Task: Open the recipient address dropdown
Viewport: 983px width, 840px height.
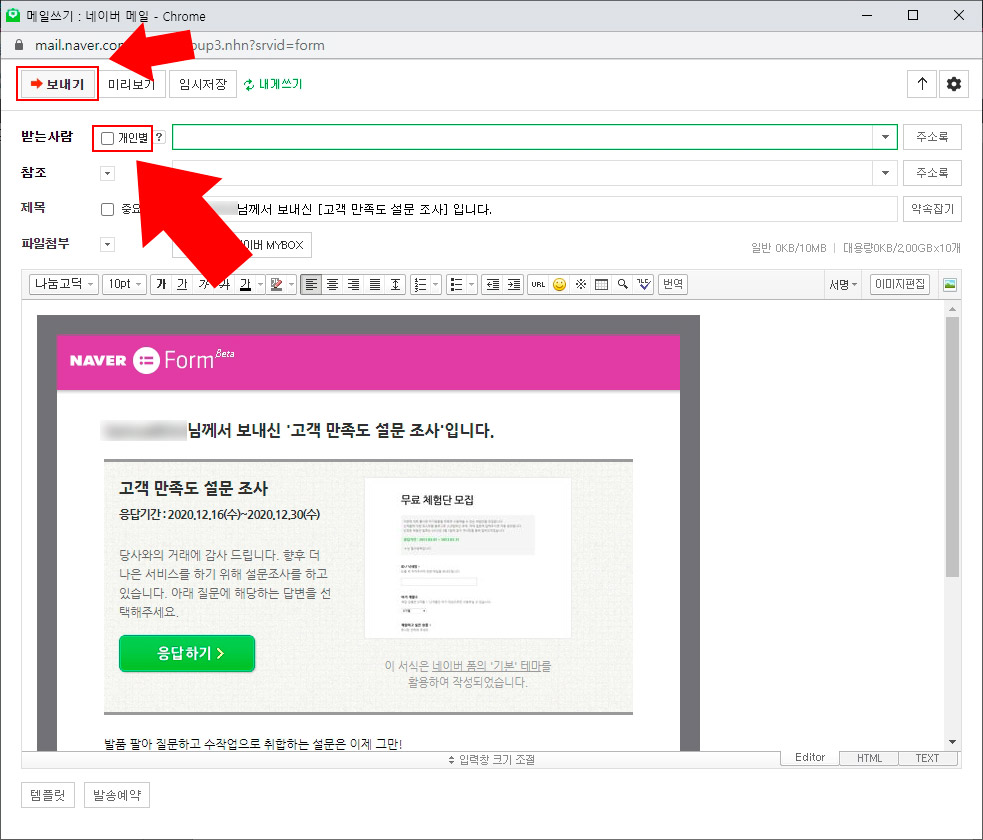Action: [884, 136]
